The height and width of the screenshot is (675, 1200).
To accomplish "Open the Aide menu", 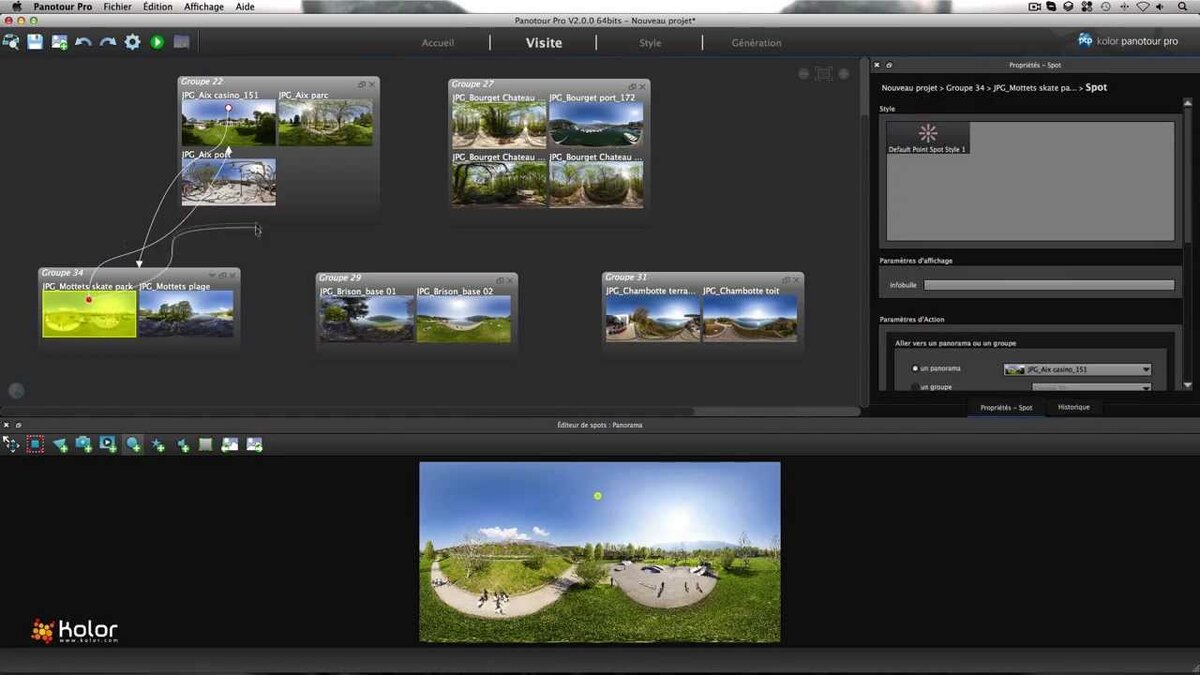I will click(245, 7).
